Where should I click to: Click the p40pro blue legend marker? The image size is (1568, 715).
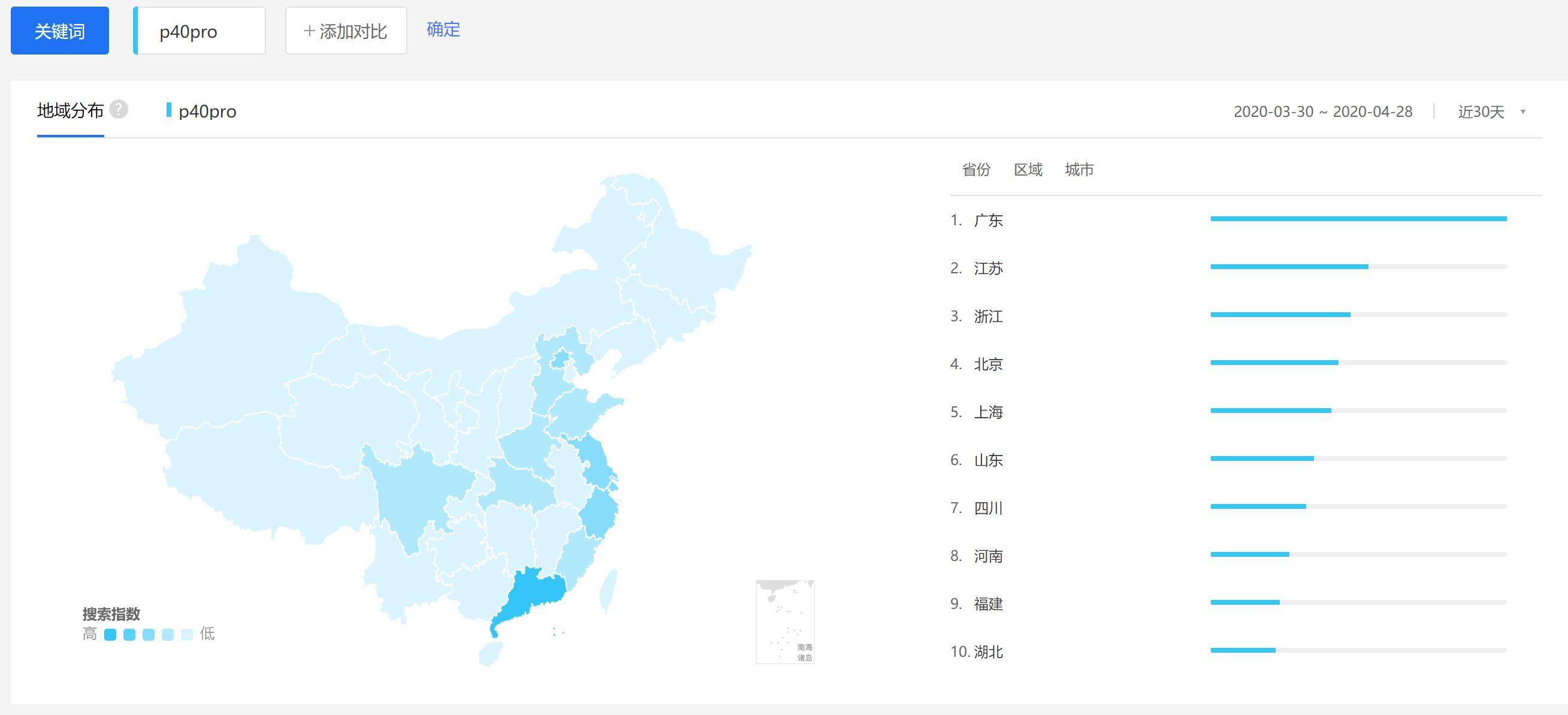168,110
